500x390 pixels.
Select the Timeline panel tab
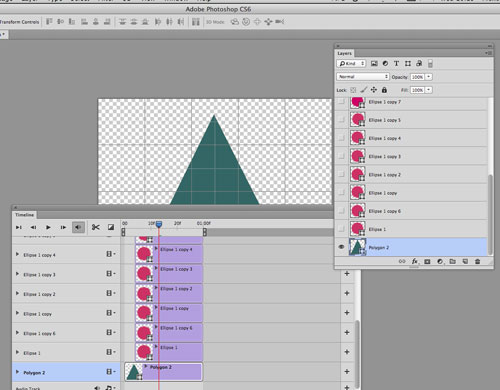[24, 215]
